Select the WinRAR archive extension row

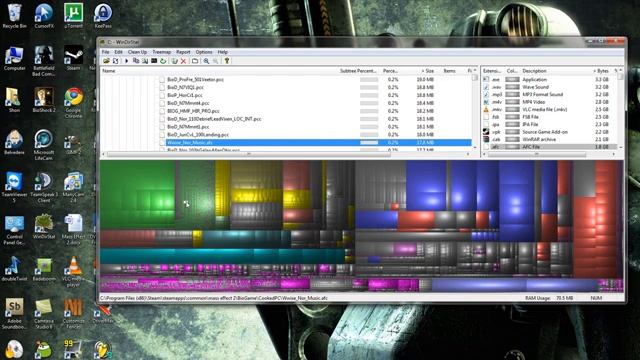[x=549, y=139]
